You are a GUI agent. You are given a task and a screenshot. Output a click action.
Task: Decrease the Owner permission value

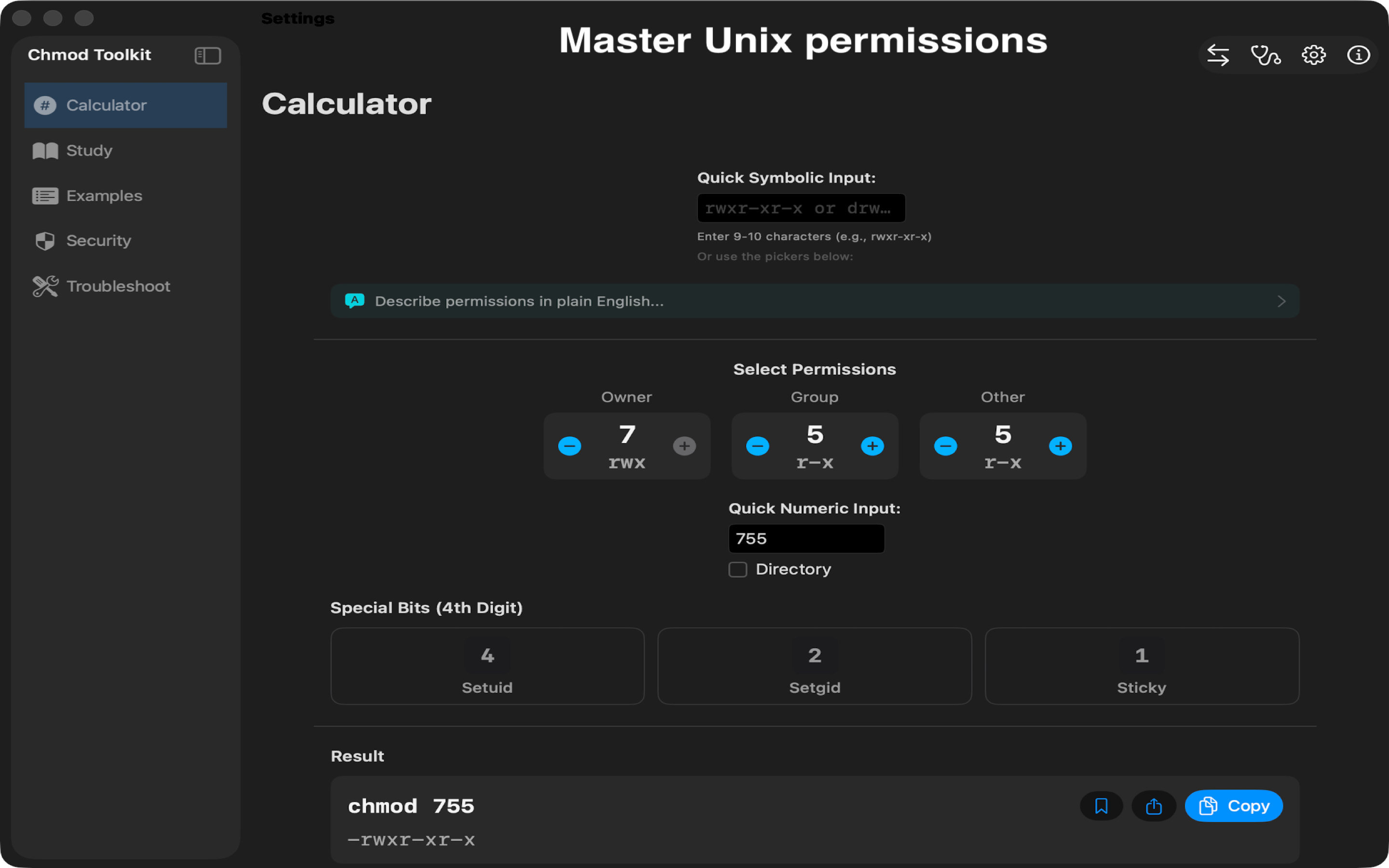coord(570,446)
